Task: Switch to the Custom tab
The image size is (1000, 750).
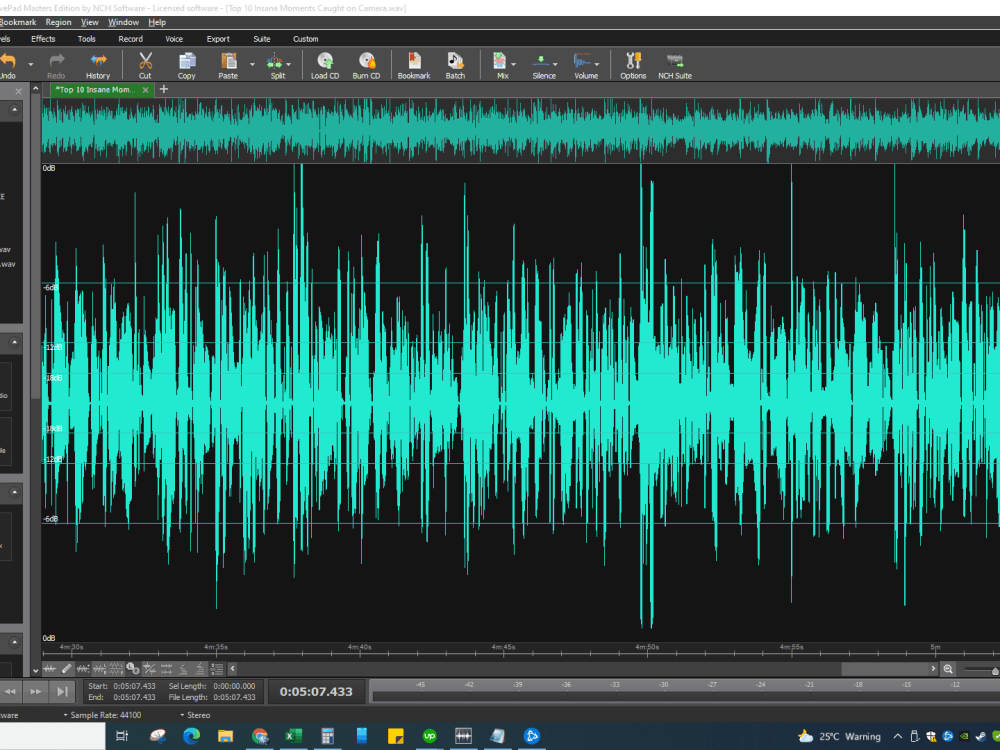Action: 305,39
